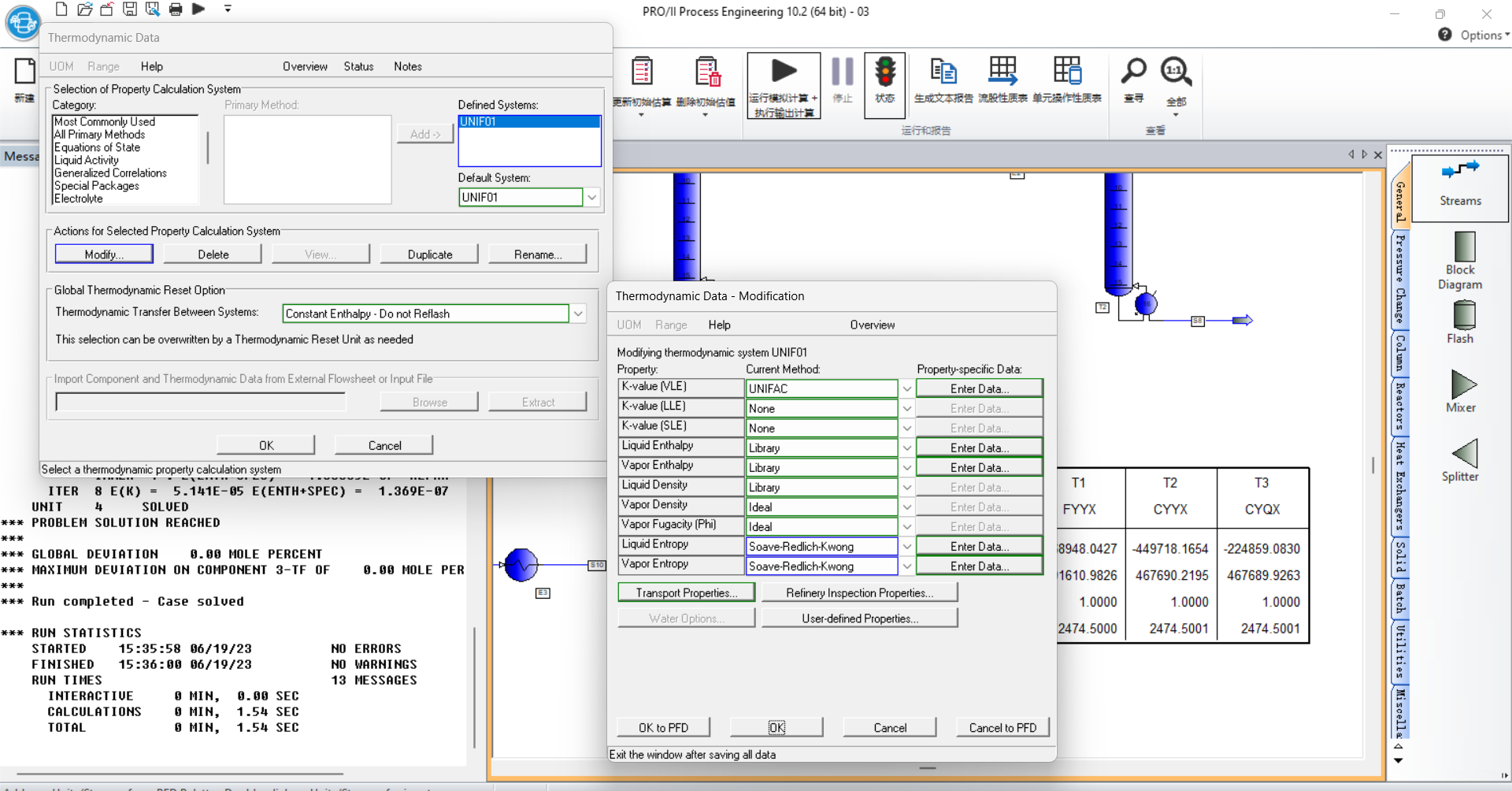Click Cancel to PFD button
The height and width of the screenshot is (791, 1512).
click(x=1002, y=727)
